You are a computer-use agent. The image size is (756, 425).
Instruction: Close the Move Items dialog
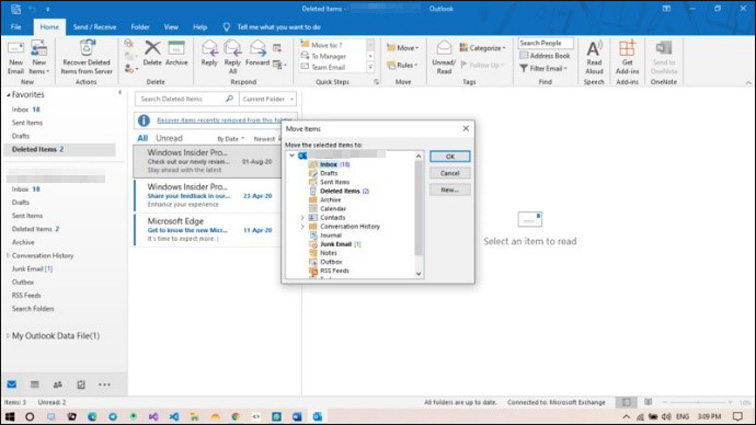click(466, 128)
